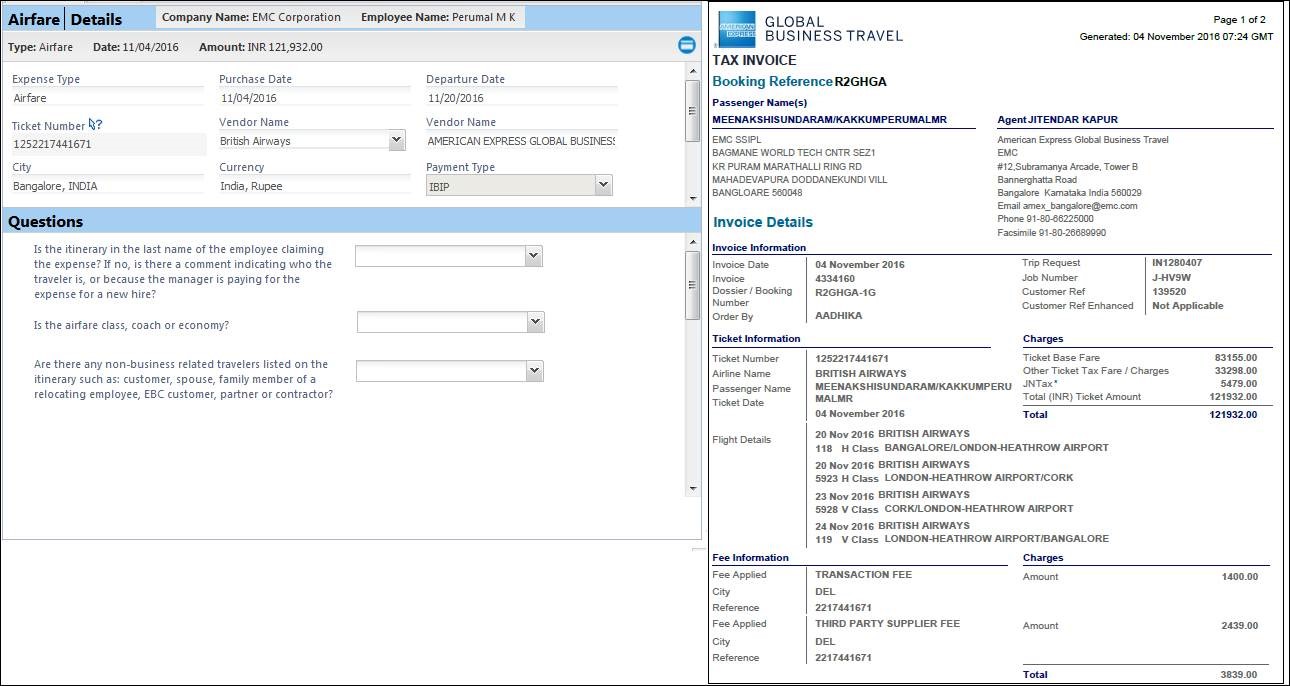The height and width of the screenshot is (686, 1290).
Task: Open the non-business related travelers dropdown
Action: click(x=535, y=371)
